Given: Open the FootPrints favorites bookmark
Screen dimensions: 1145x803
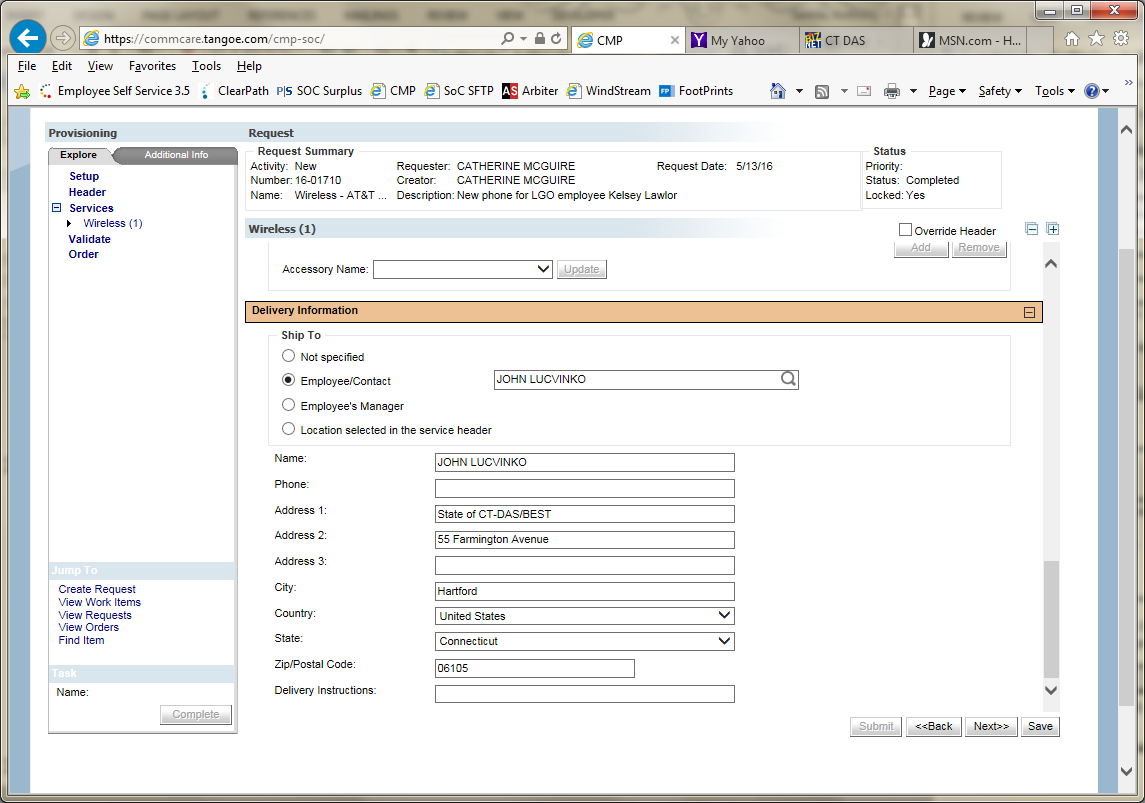Looking at the screenshot, I should [x=696, y=91].
